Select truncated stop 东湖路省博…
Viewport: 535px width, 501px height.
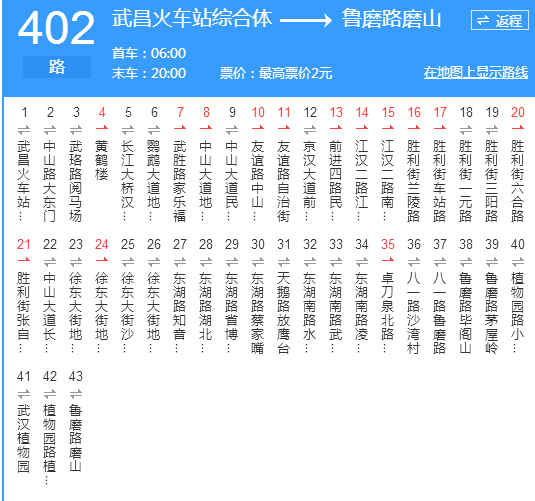(232, 312)
